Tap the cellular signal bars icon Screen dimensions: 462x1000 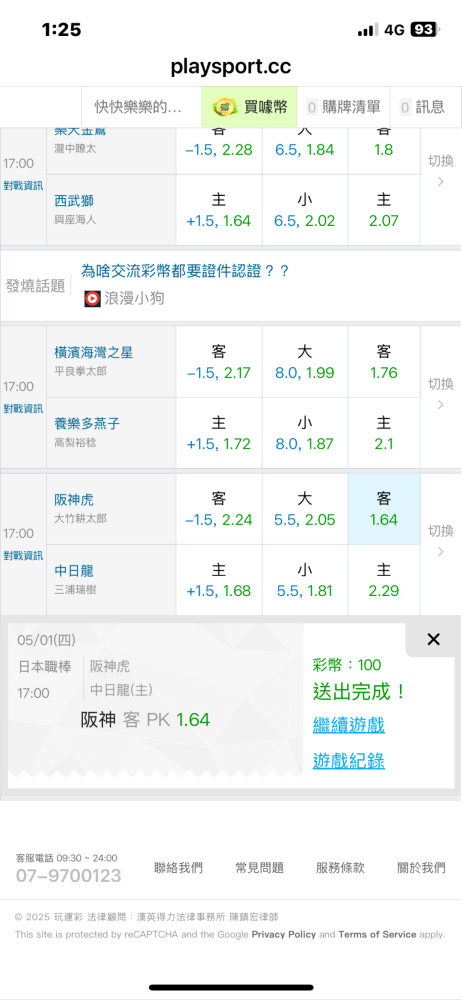(x=368, y=30)
